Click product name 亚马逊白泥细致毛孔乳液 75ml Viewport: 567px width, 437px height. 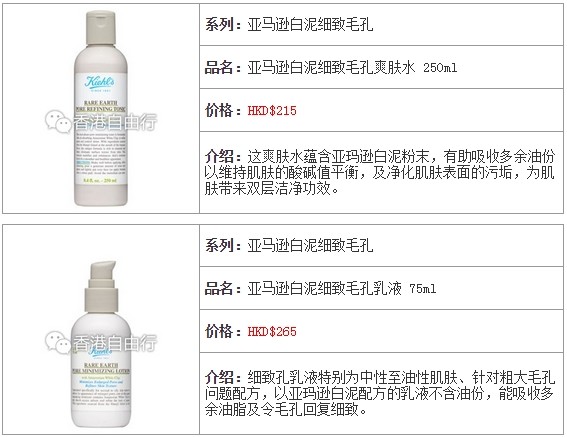(x=342, y=289)
